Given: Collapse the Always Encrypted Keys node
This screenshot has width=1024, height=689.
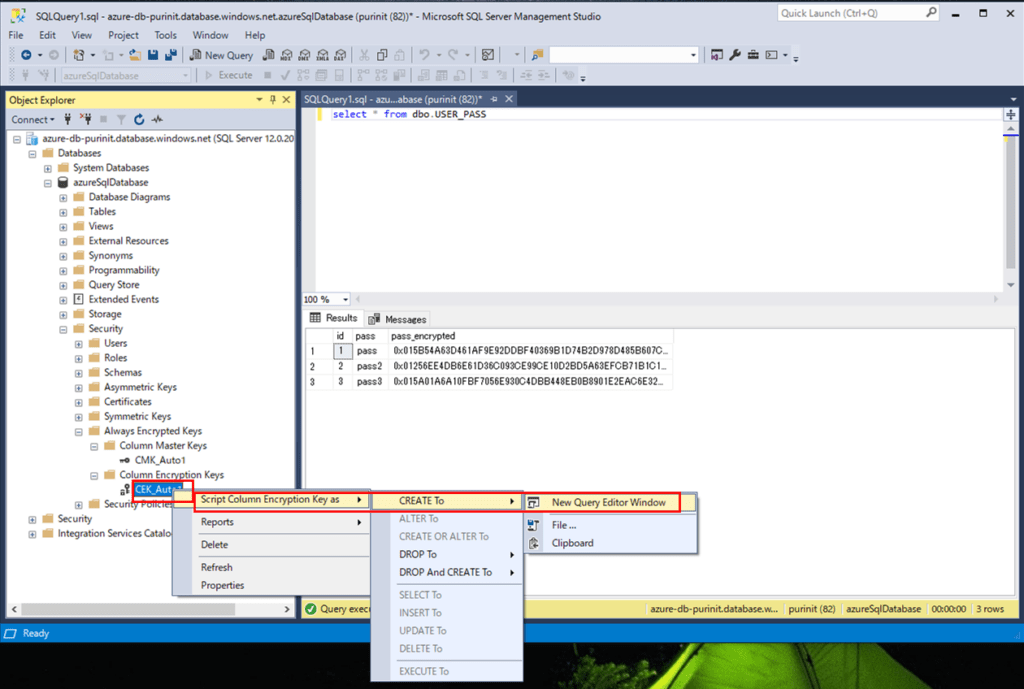Looking at the screenshot, I should point(78,432).
